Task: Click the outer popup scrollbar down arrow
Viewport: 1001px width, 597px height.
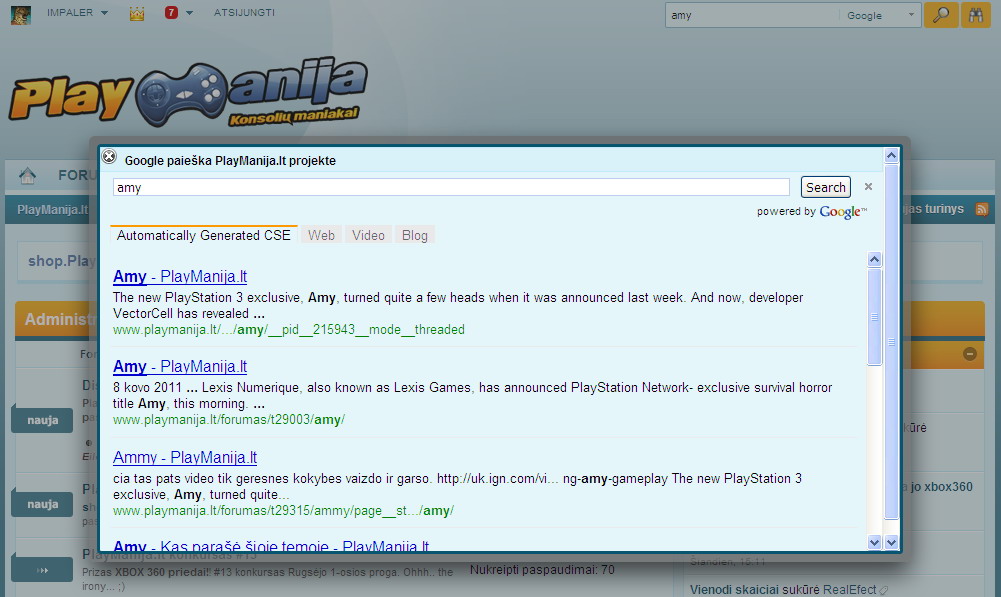Action: [x=892, y=542]
